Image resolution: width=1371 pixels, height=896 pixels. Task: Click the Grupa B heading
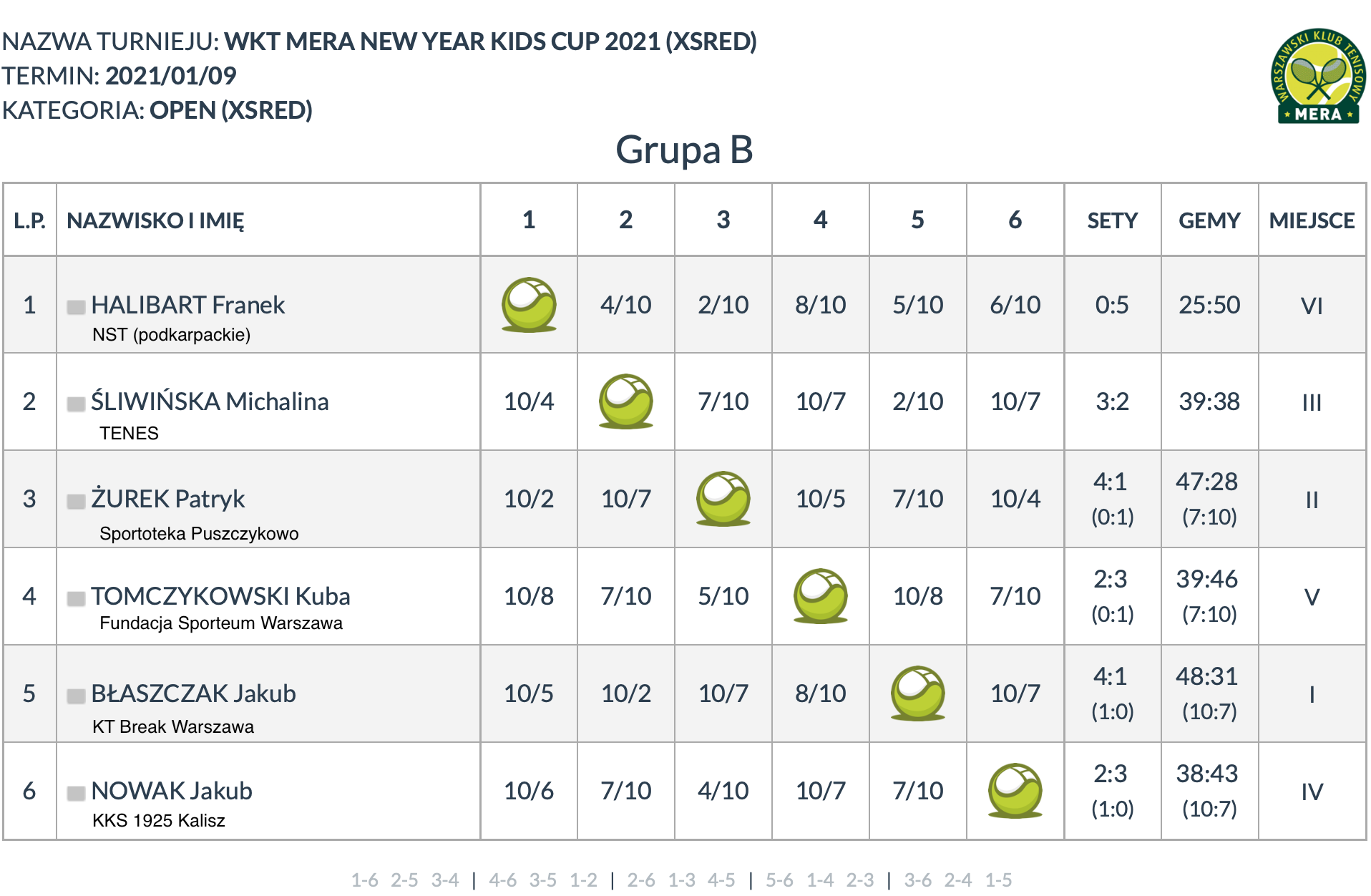[685, 150]
